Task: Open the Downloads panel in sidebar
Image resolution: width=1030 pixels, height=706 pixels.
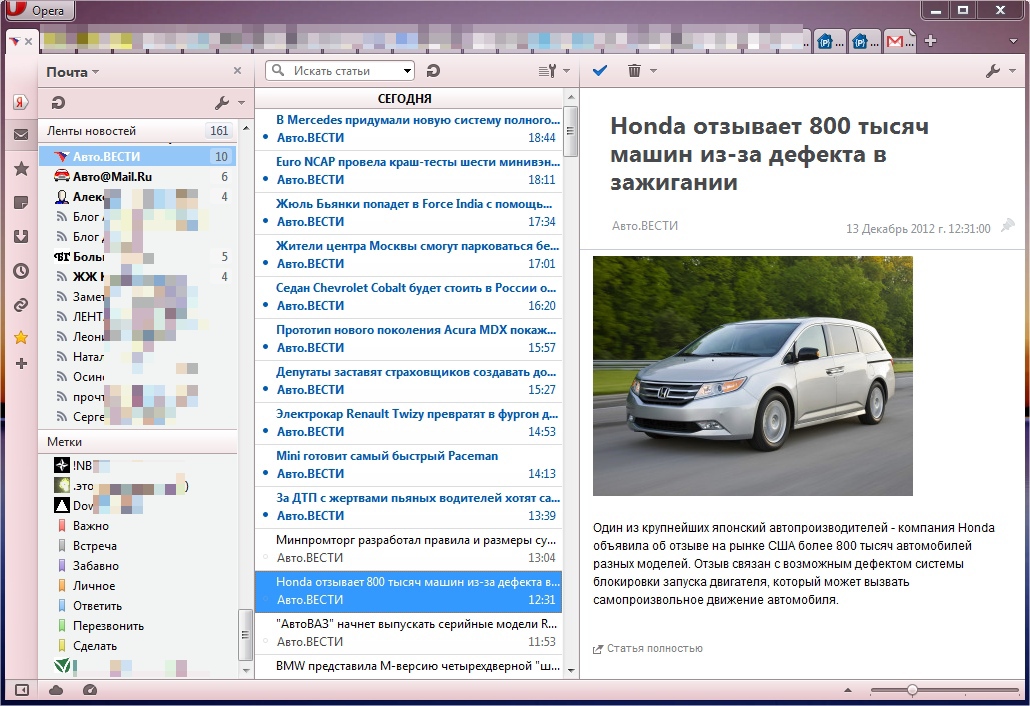Action: pos(20,237)
